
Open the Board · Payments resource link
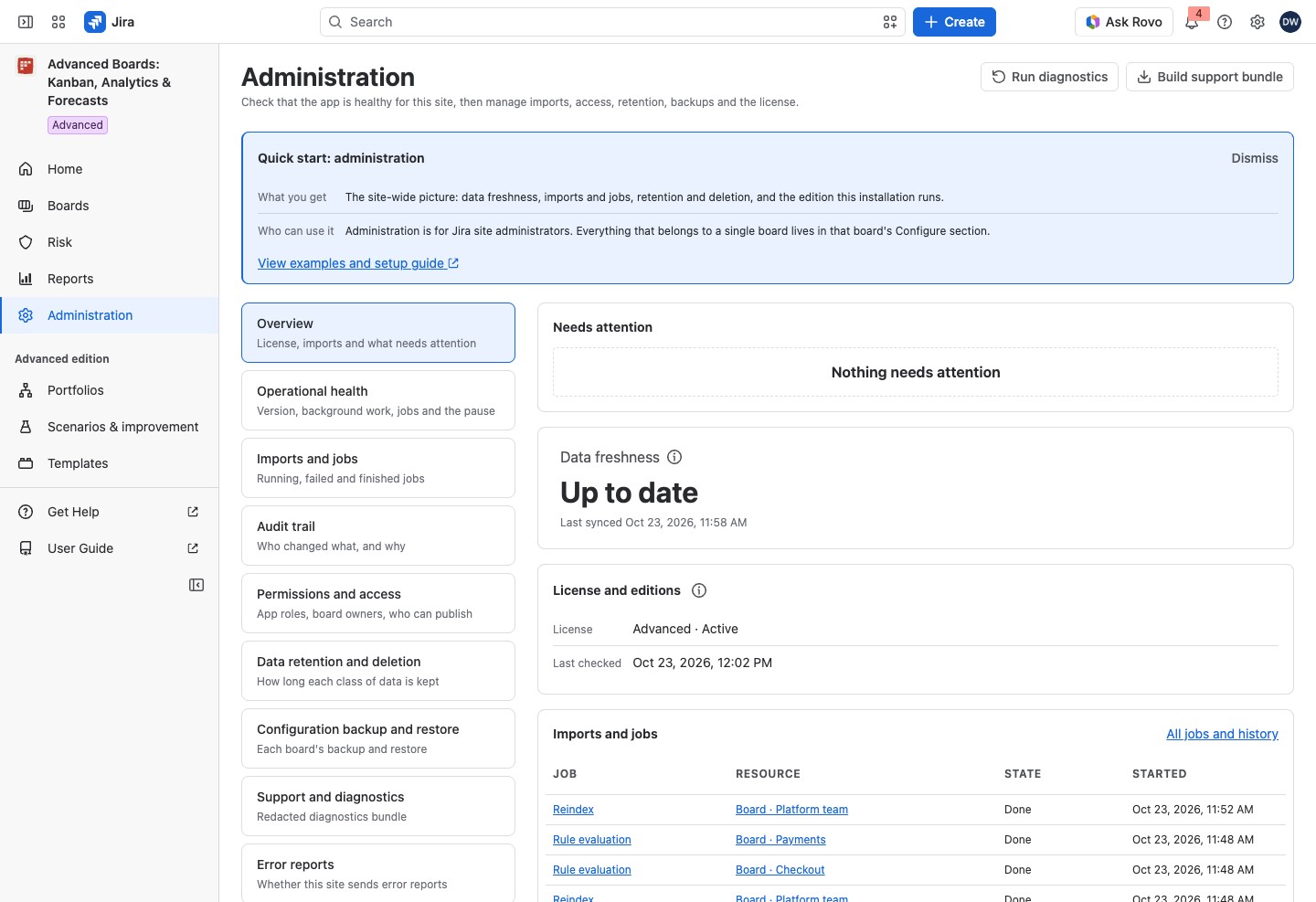pos(780,840)
